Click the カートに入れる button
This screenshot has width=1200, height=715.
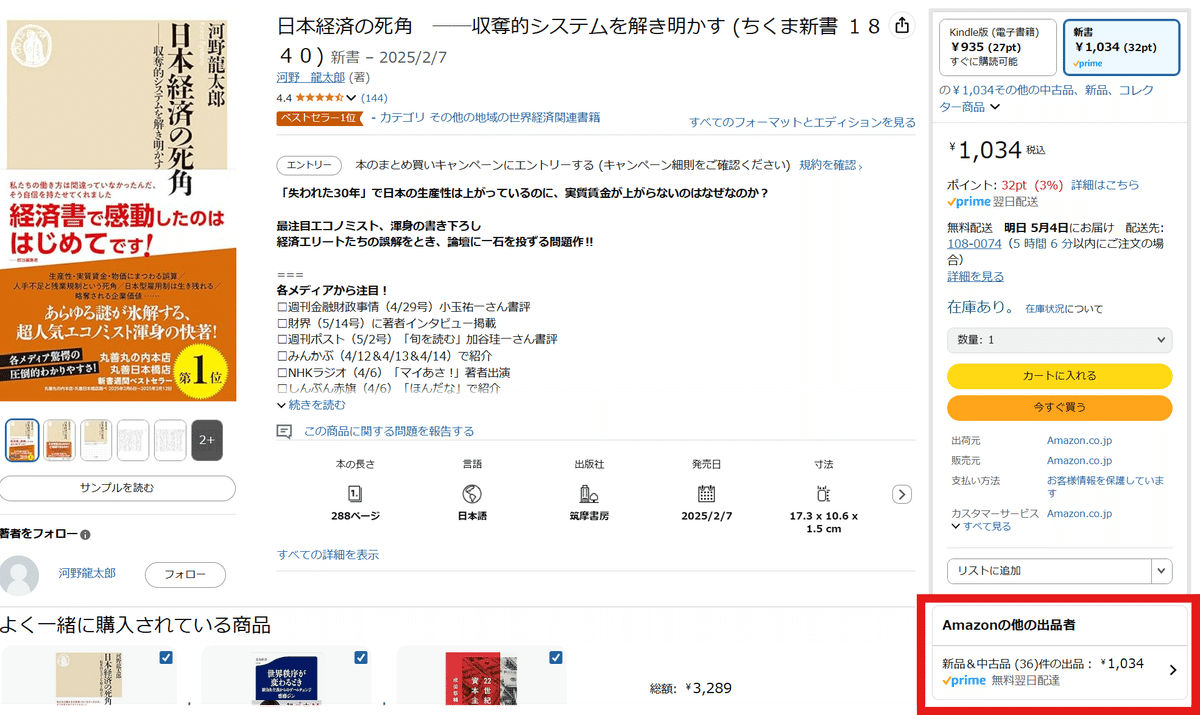click(1059, 376)
